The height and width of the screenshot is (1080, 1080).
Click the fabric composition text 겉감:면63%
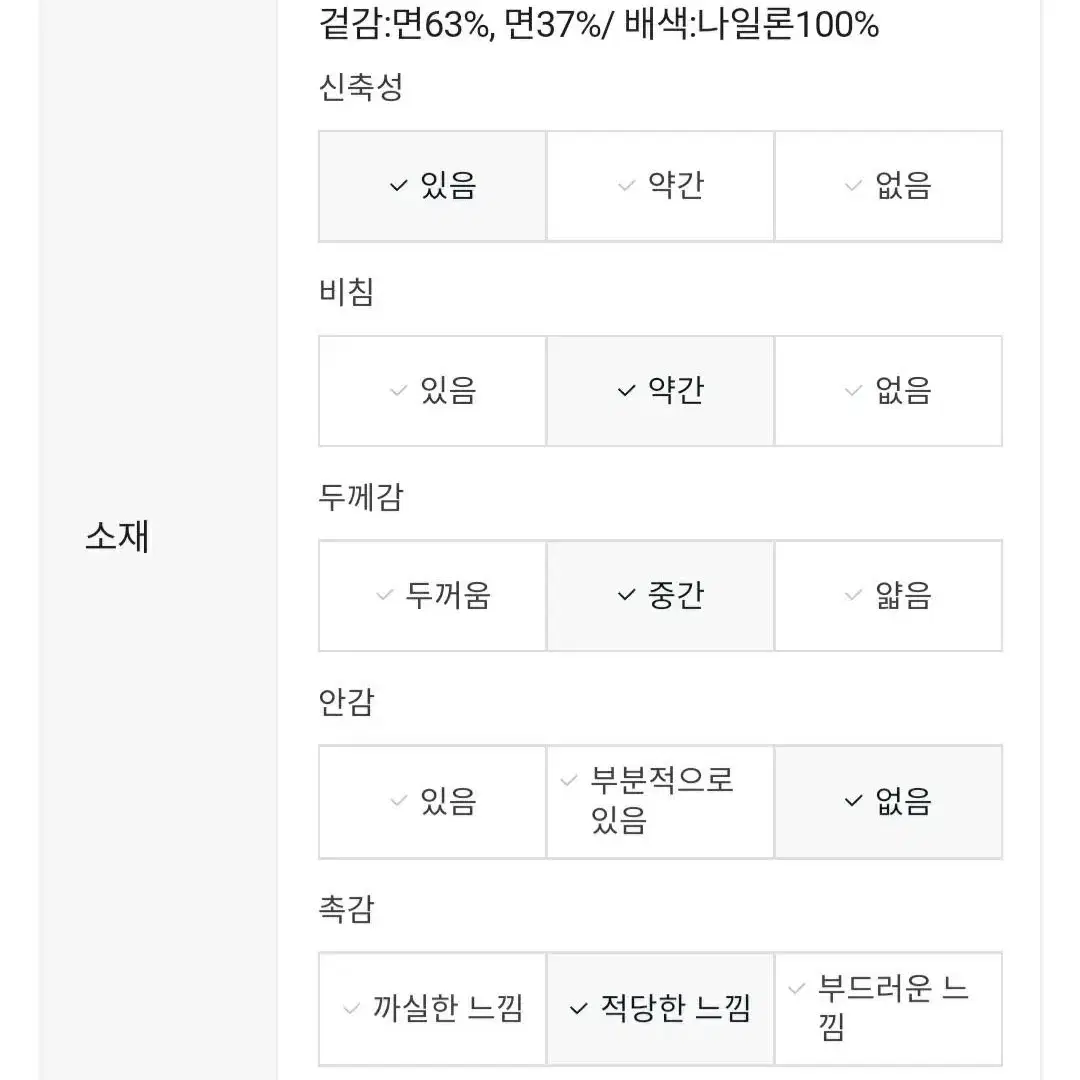point(405,23)
